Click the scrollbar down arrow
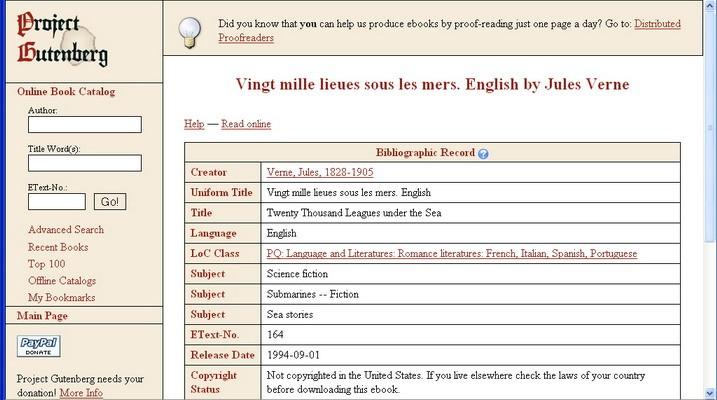 [710, 393]
